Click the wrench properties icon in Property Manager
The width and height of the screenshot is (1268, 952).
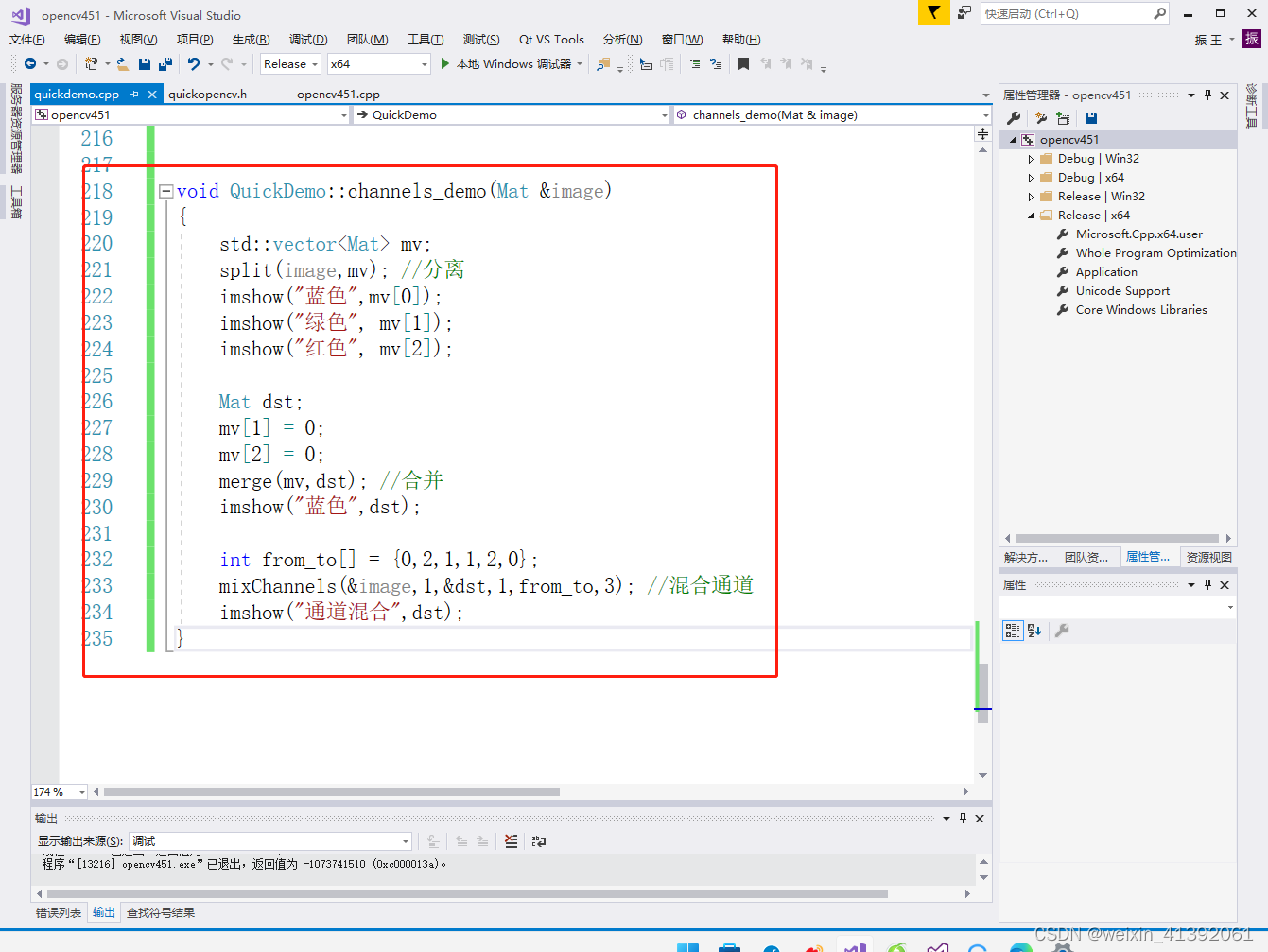pos(1014,118)
